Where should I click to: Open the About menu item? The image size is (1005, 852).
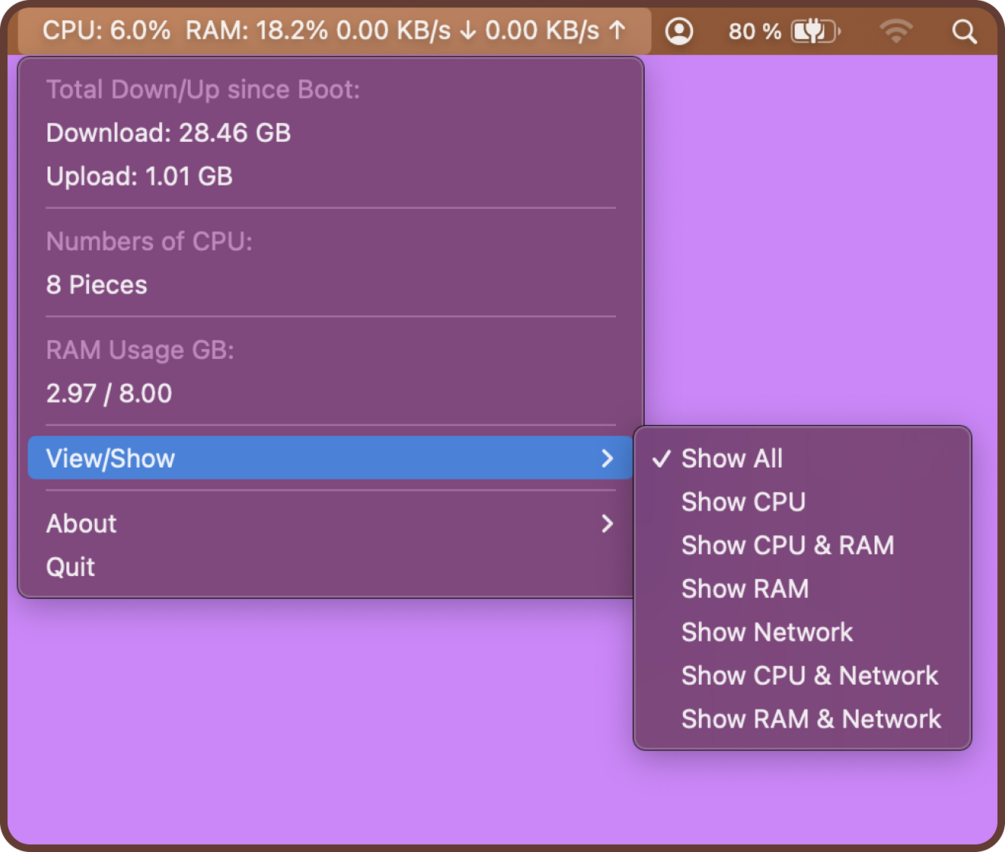[82, 523]
